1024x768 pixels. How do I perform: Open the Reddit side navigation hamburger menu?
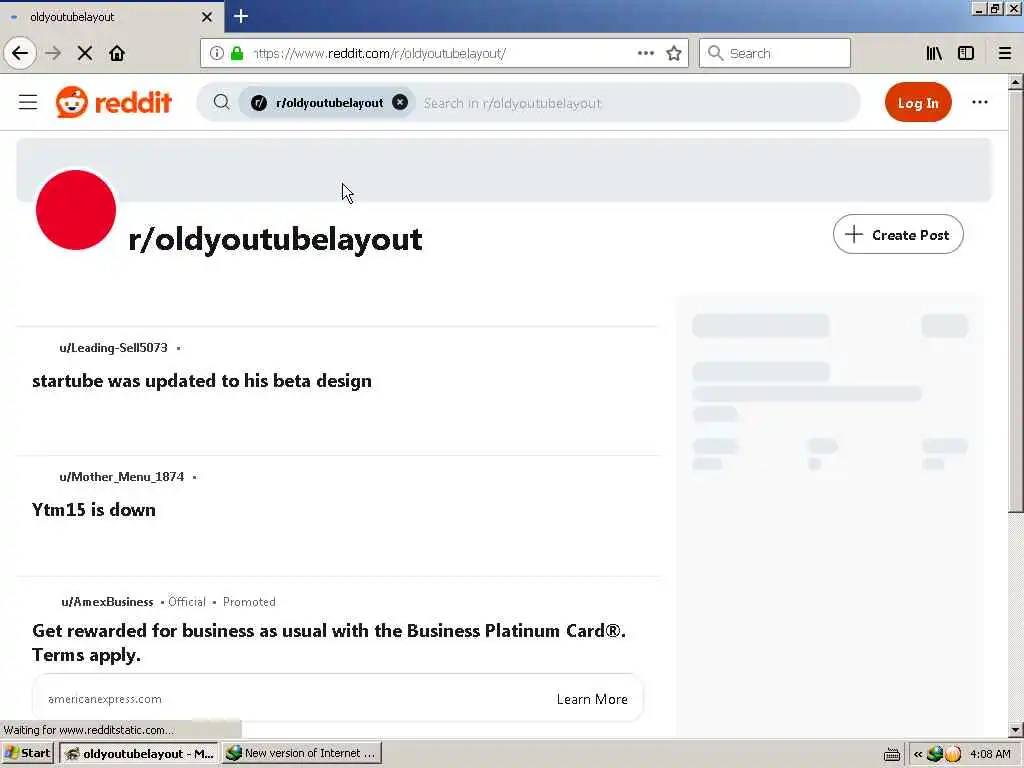click(x=28, y=102)
